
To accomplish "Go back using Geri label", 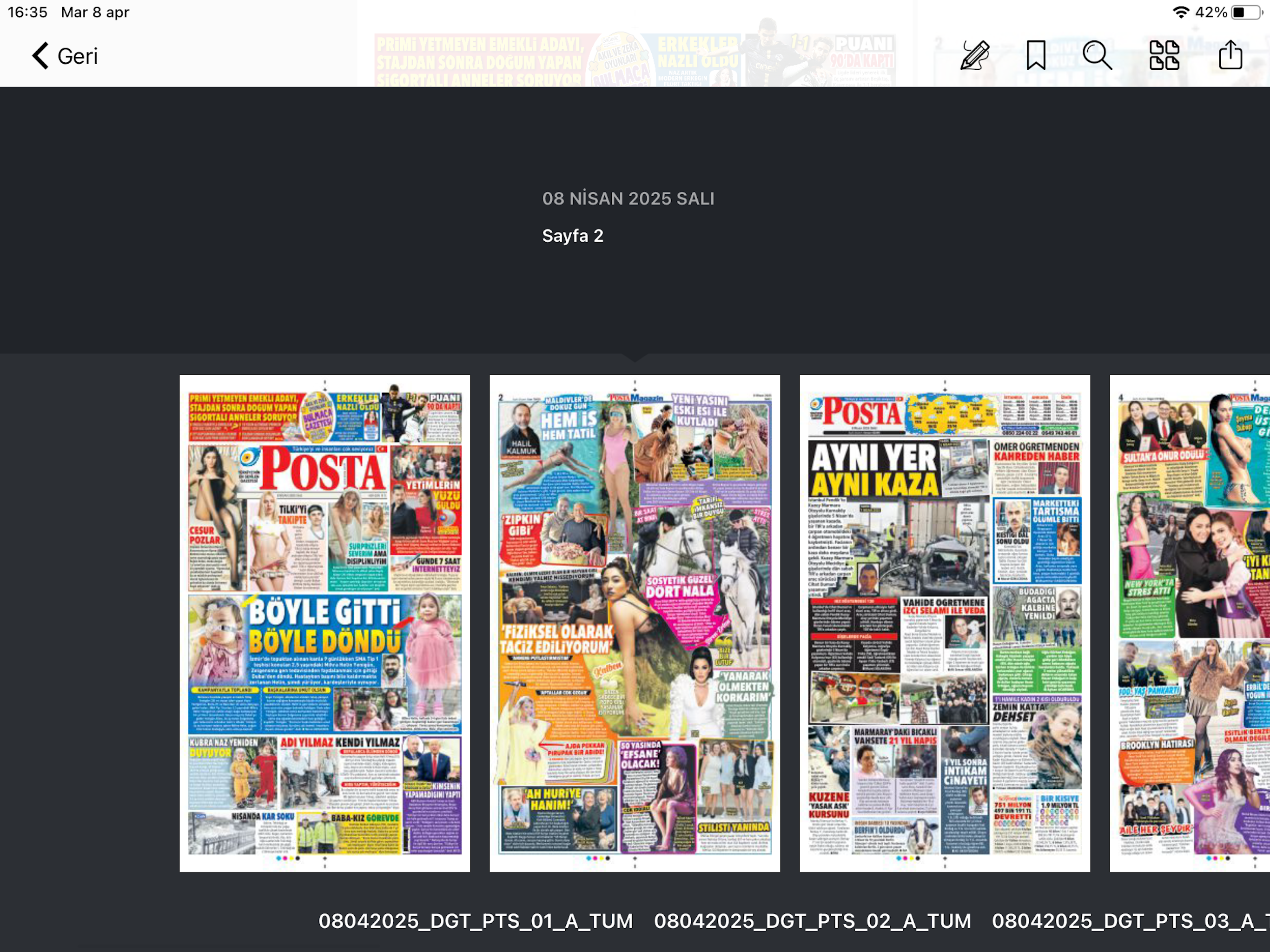I will (x=78, y=56).
